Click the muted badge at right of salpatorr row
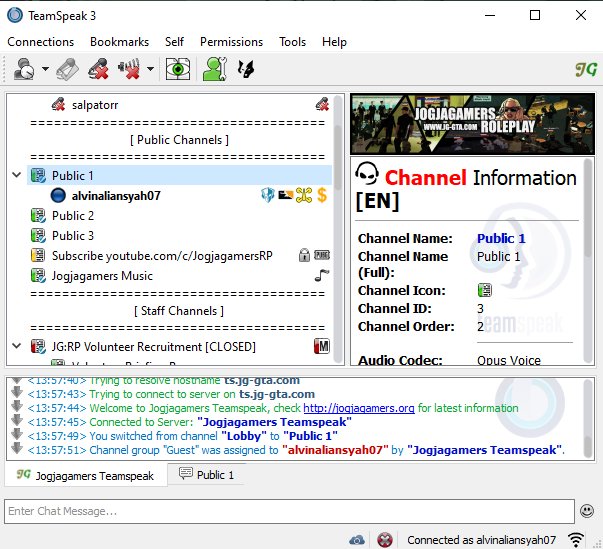 pyautogui.click(x=322, y=105)
